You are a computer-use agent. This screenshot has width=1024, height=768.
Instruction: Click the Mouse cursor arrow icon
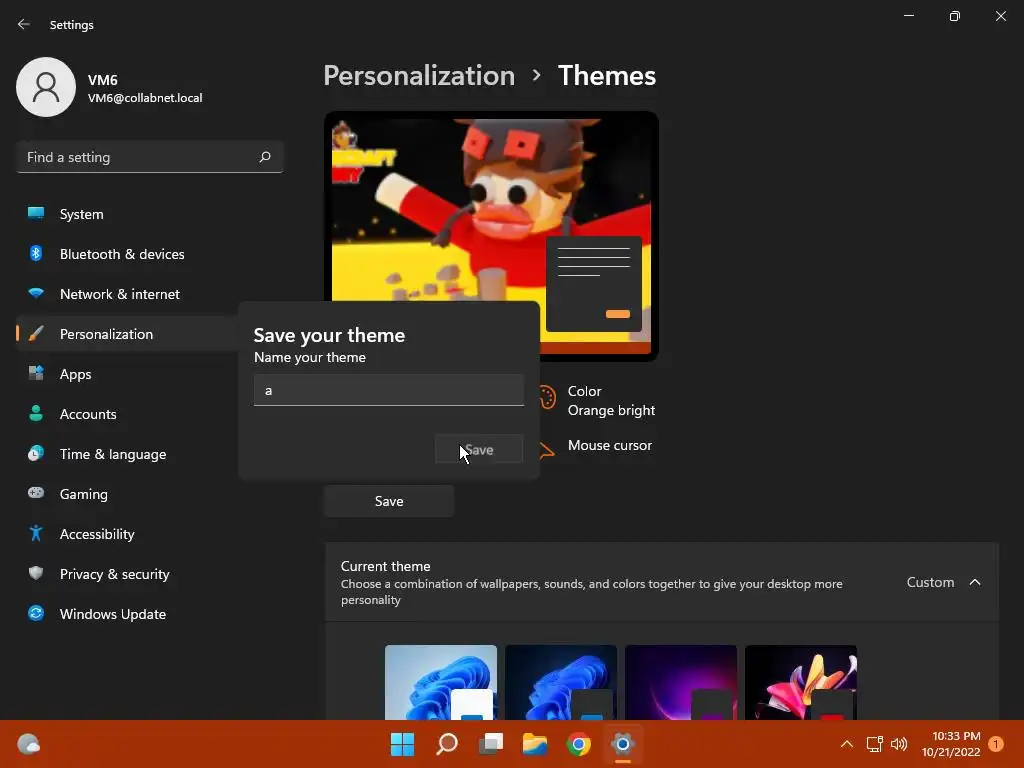[x=547, y=449]
